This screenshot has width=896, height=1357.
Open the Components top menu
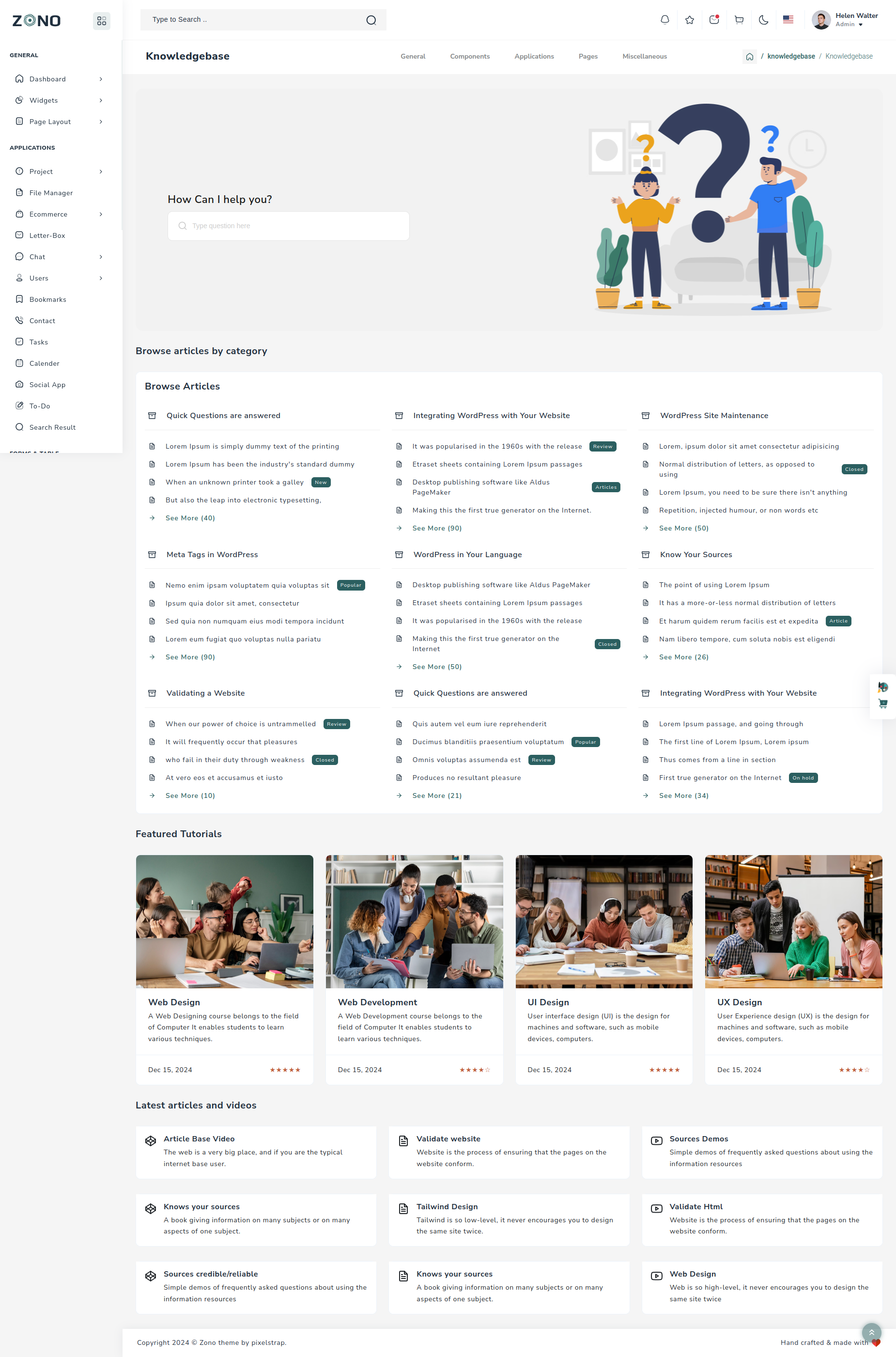(x=469, y=57)
